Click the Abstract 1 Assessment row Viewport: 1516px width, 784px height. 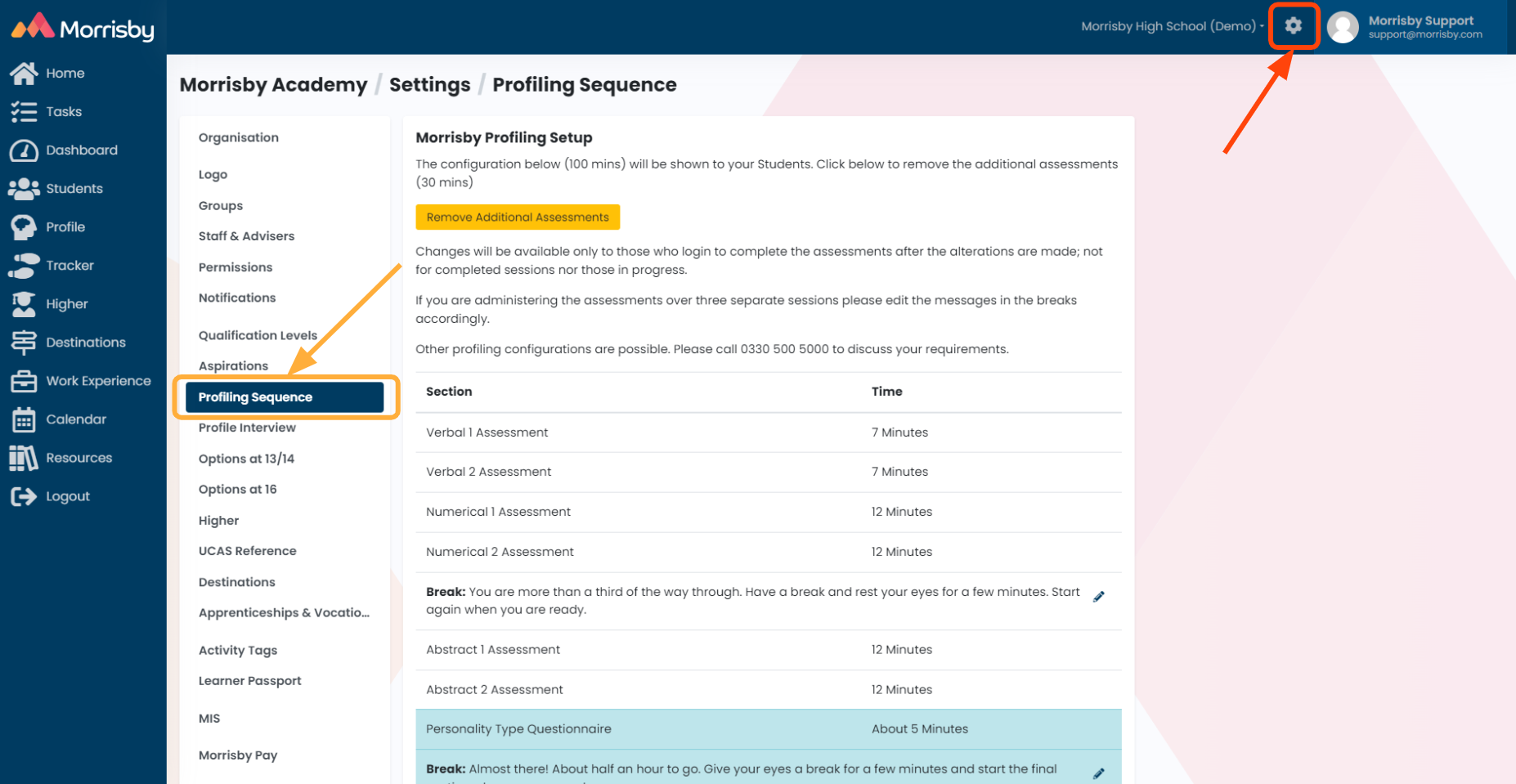(769, 650)
